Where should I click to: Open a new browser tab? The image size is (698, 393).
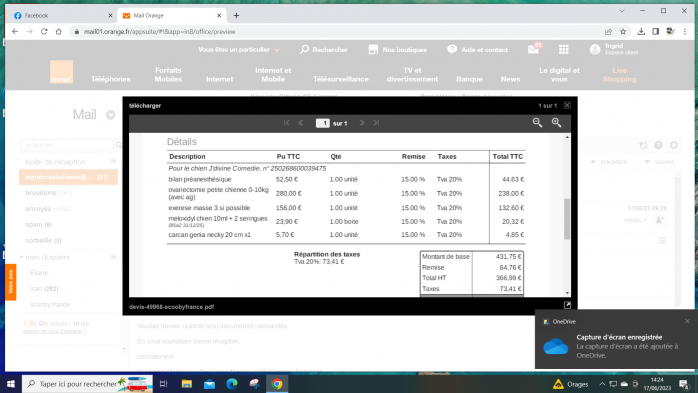pos(236,16)
